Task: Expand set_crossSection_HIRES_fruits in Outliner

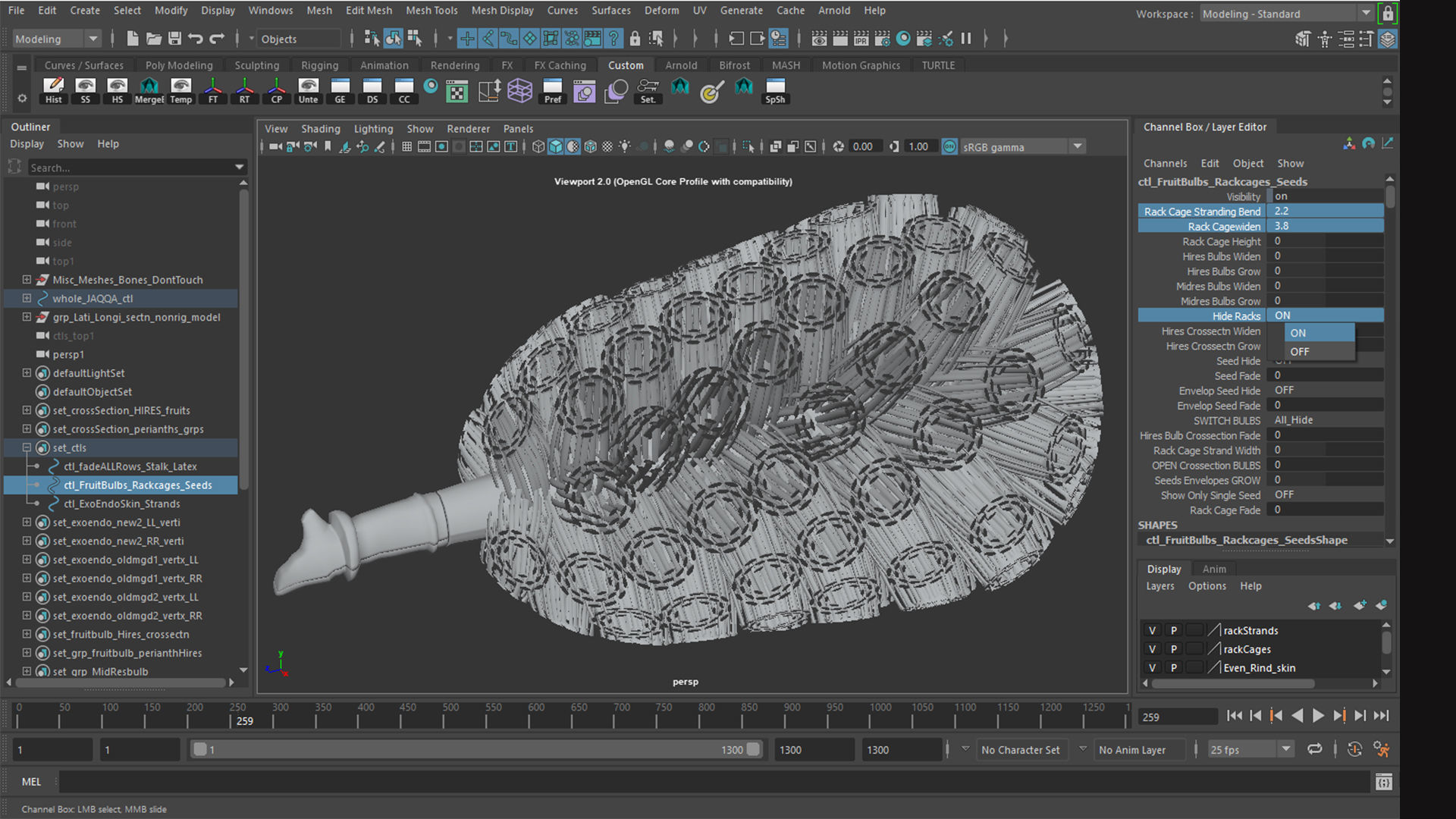Action: pyautogui.click(x=27, y=410)
